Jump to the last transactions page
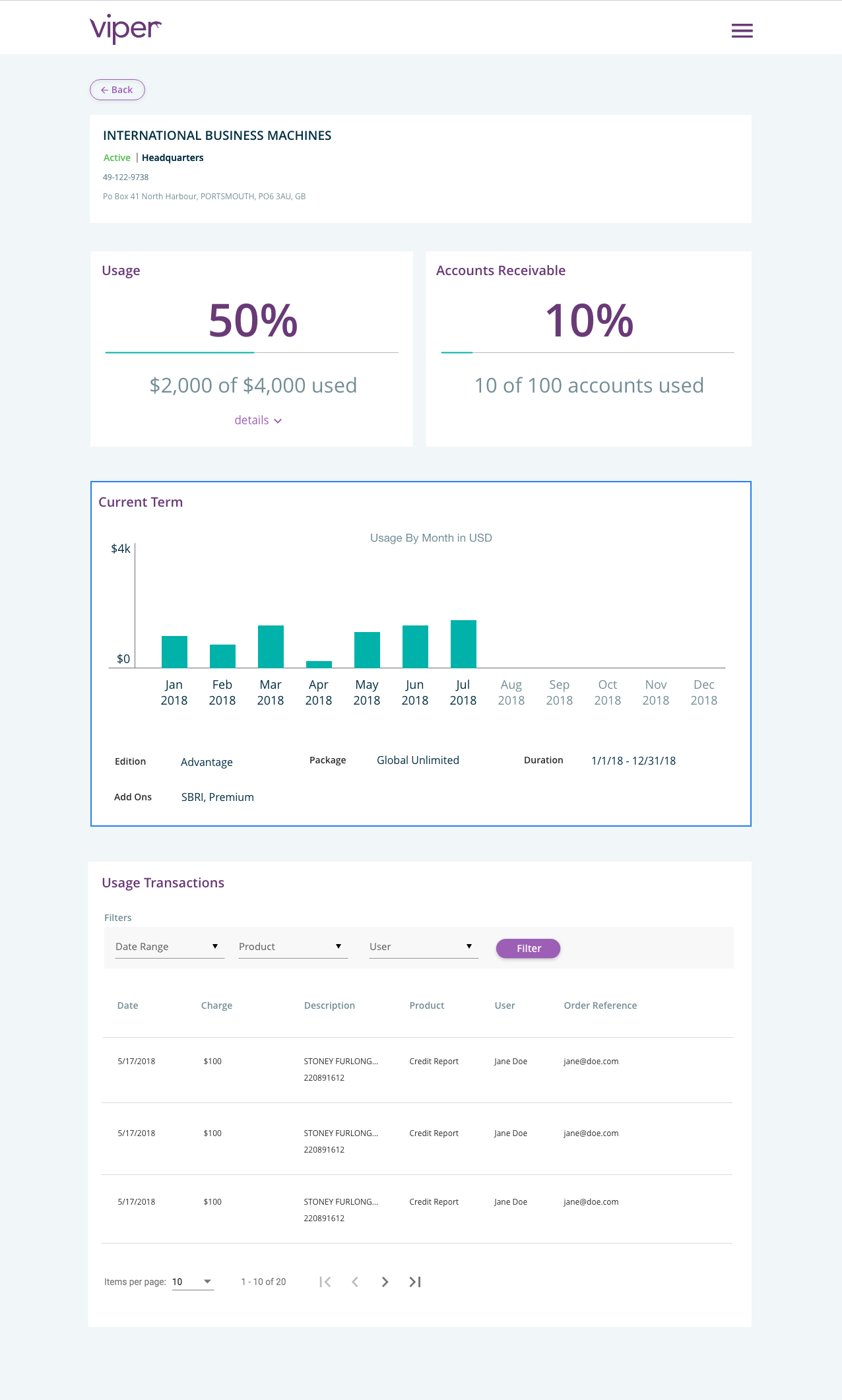Viewport: 842px width, 1400px height. tap(415, 1281)
